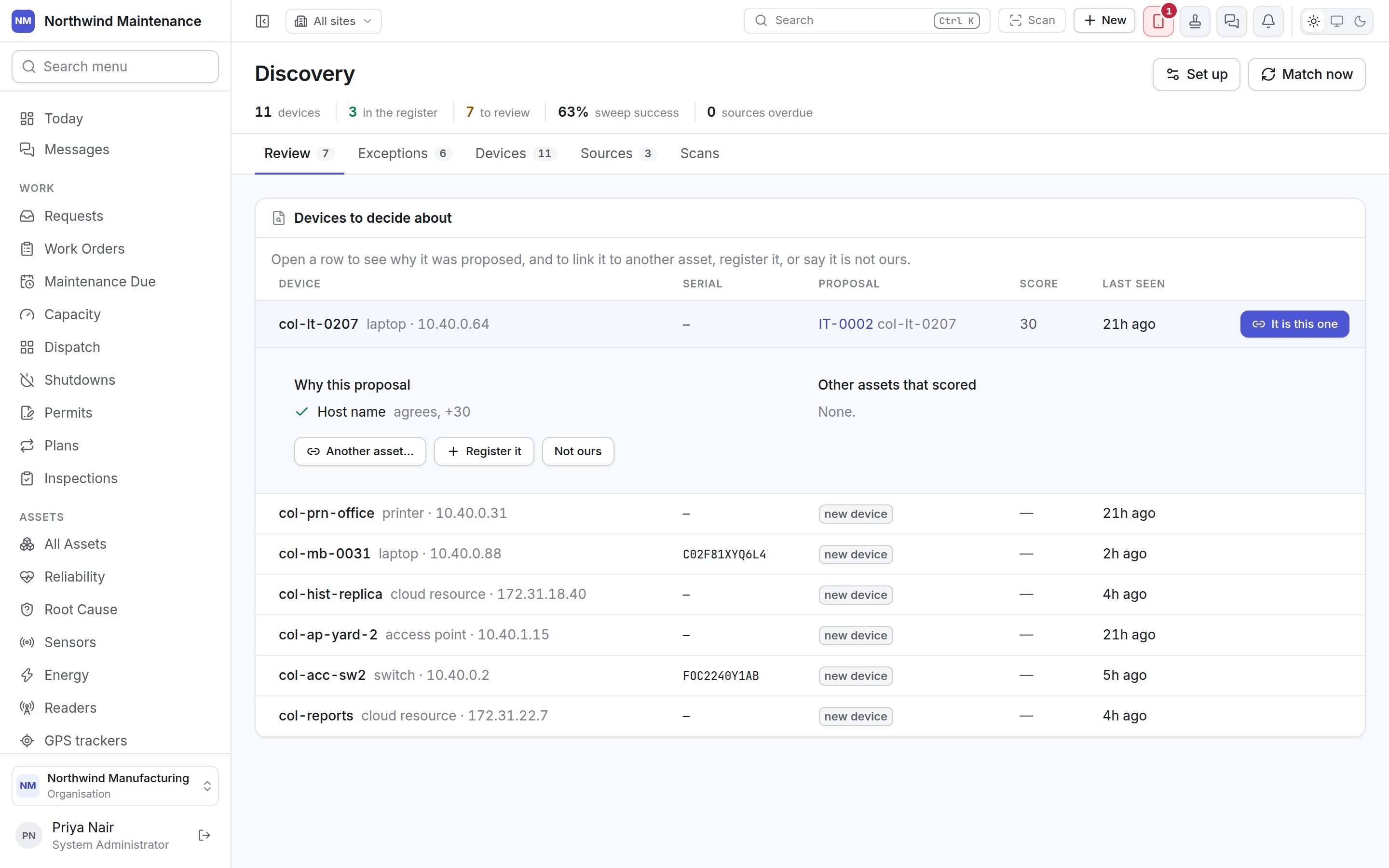
Task: Open Messages in the sidebar
Action: pos(115,149)
